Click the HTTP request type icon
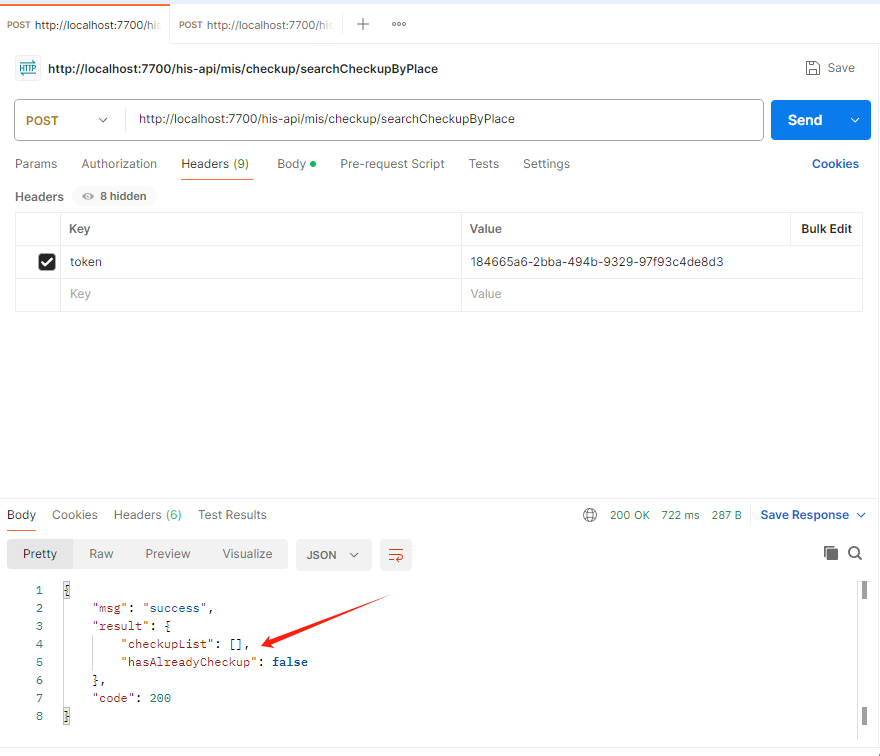The width and height of the screenshot is (880, 756). 28,68
